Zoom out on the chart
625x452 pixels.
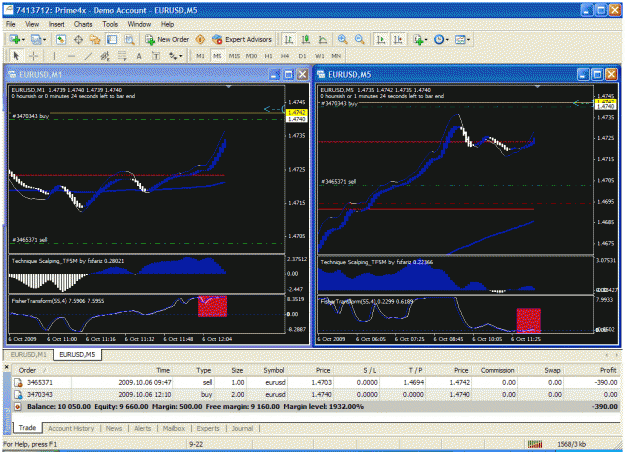coord(359,39)
